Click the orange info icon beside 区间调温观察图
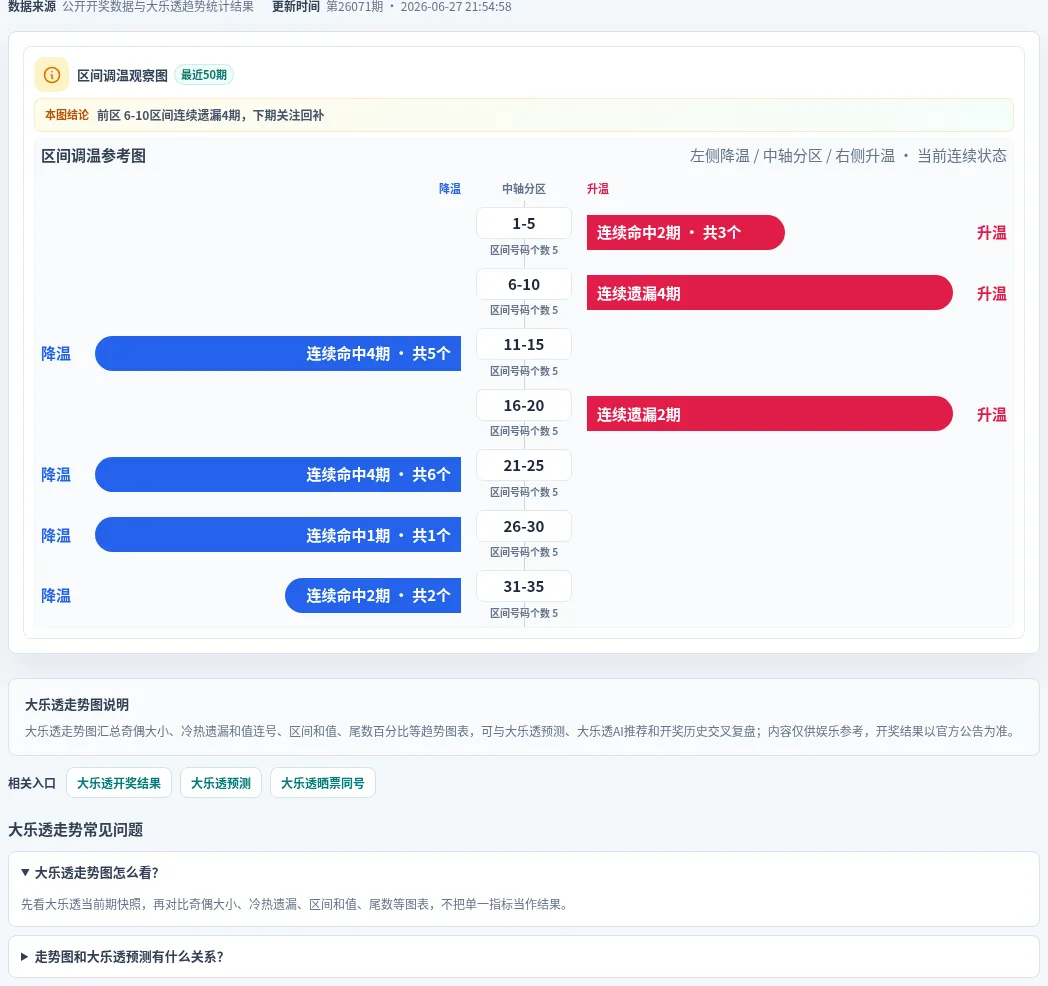This screenshot has height=986, width=1048. [x=51, y=75]
